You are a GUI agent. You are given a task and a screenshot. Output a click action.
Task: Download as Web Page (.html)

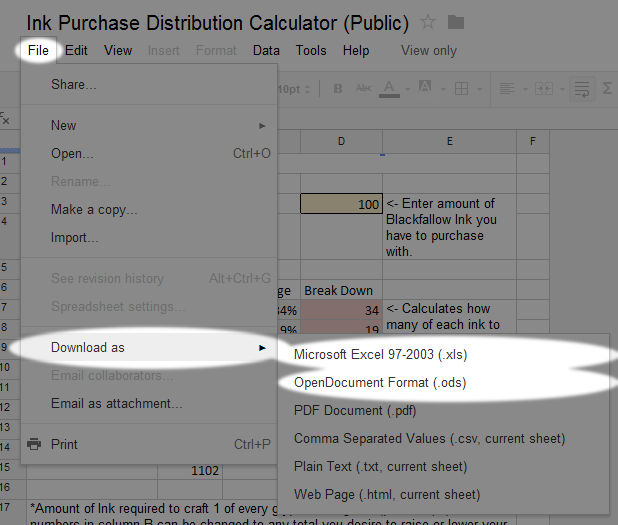pyautogui.click(x=444, y=495)
